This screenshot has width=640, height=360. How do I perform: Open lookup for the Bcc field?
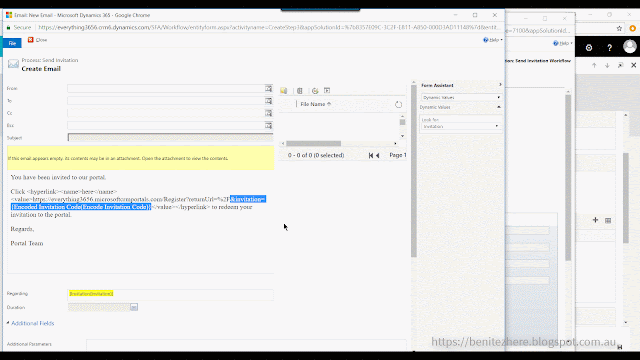[x=268, y=125]
